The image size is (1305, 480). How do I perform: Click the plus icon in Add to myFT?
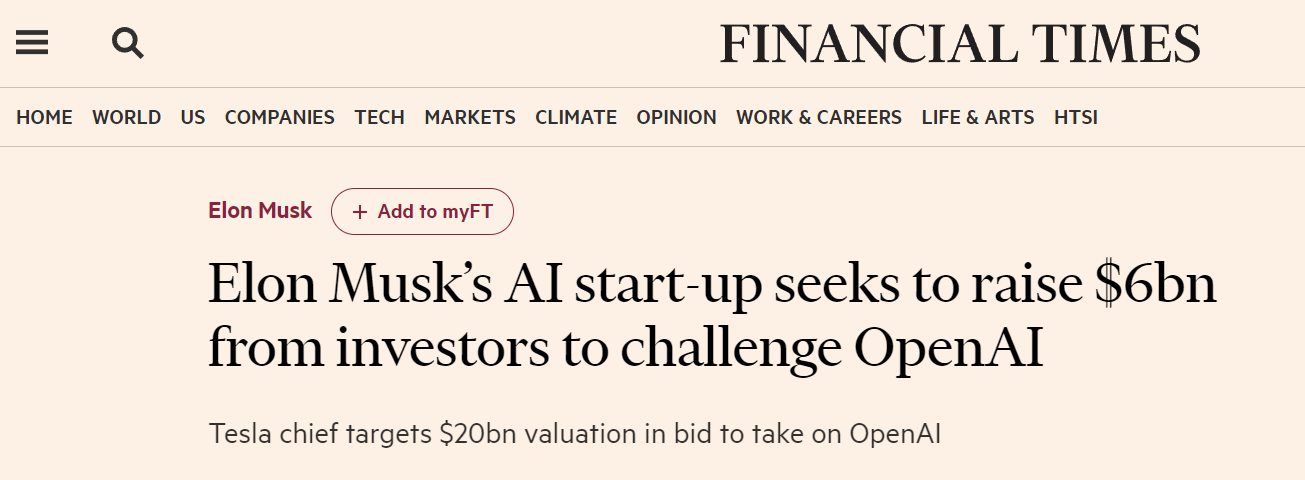click(x=360, y=212)
